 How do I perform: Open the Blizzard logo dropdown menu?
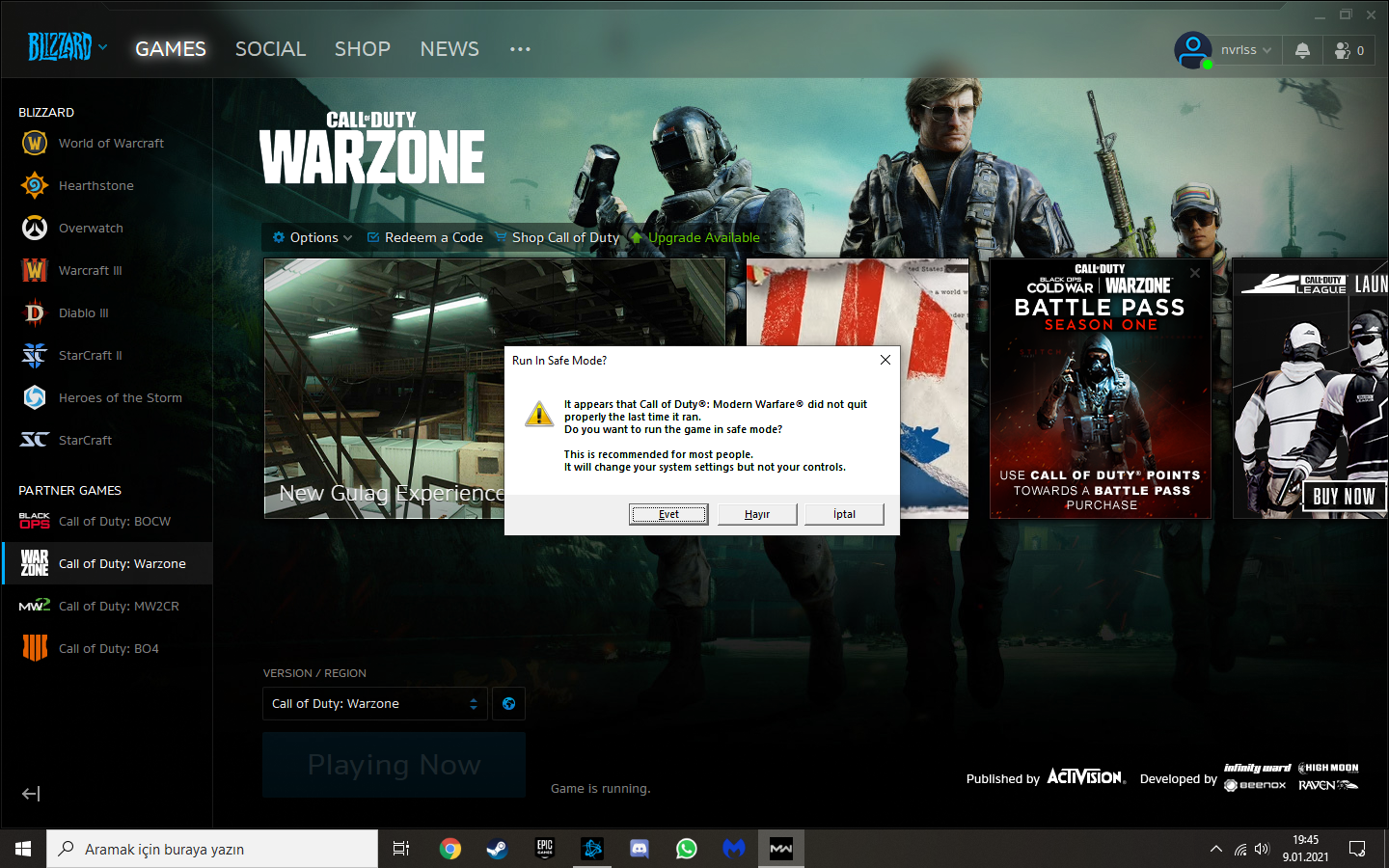coord(68,46)
